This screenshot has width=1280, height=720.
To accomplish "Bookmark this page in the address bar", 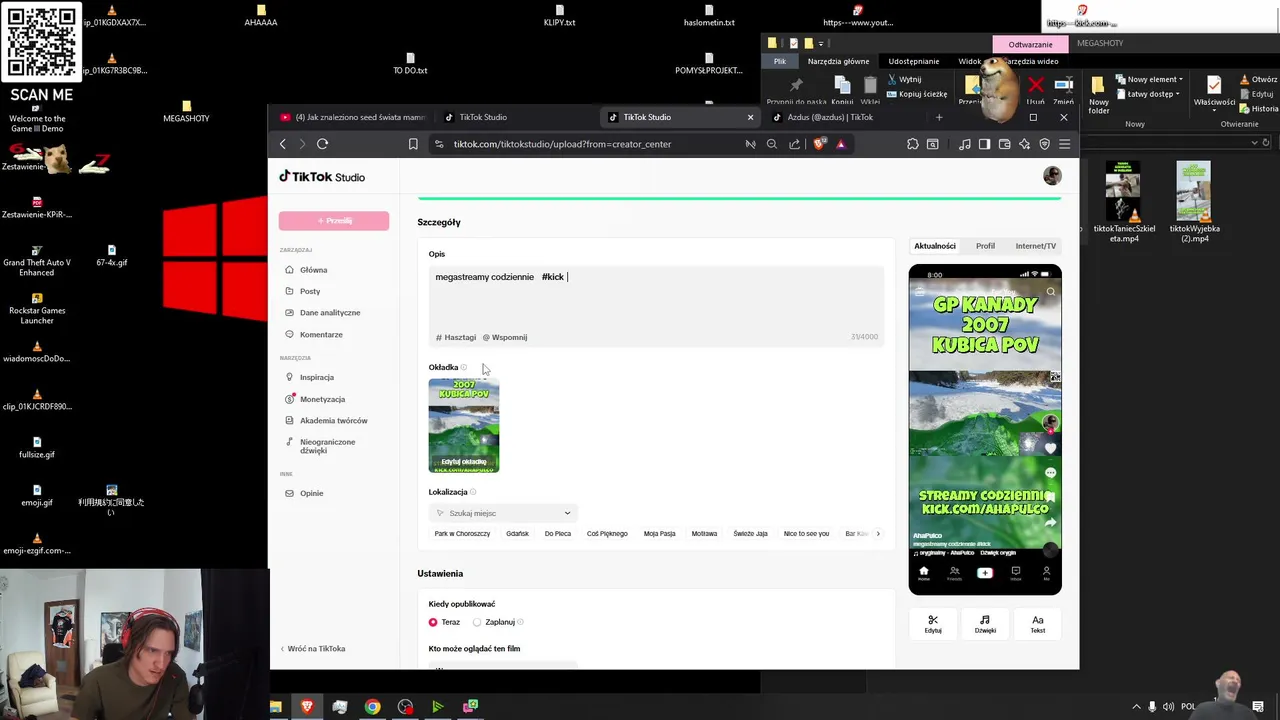I will click(413, 144).
